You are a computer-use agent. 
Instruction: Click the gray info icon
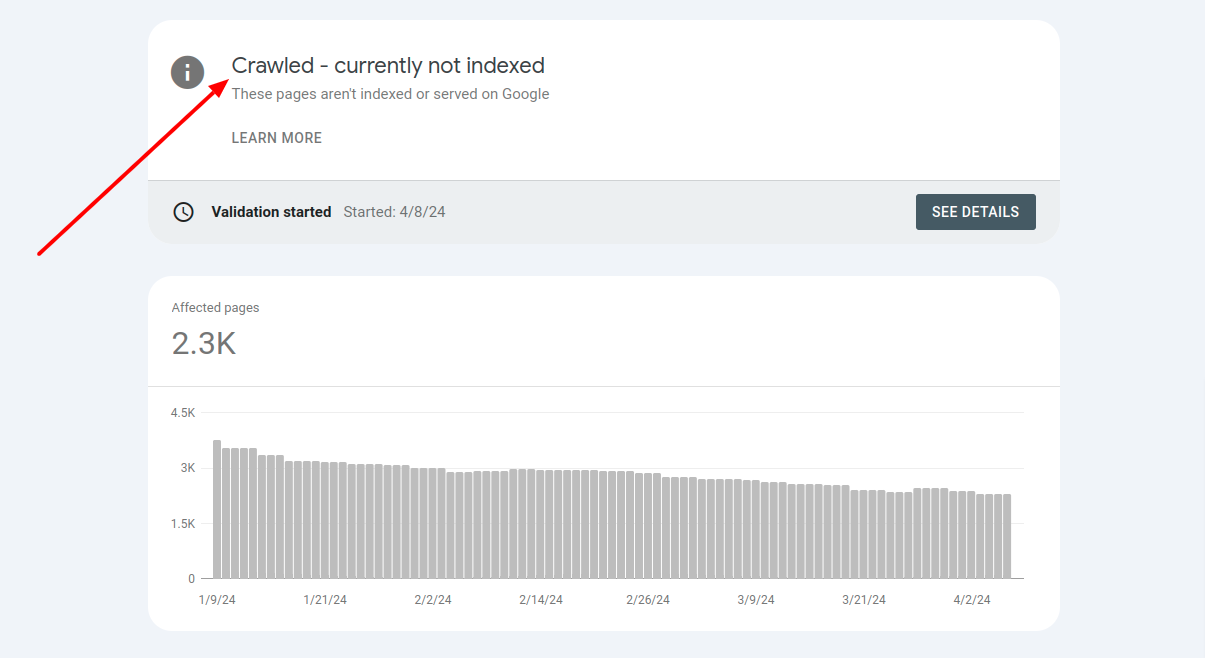(188, 72)
